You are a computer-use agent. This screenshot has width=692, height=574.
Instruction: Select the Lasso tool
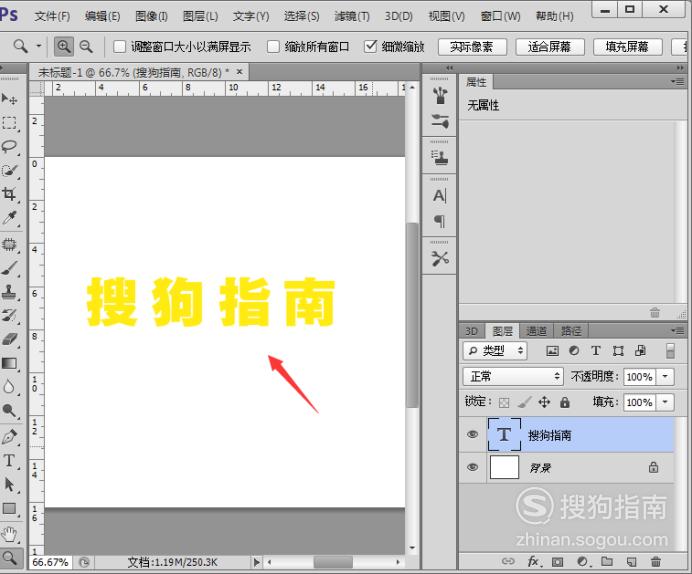[x=9, y=146]
